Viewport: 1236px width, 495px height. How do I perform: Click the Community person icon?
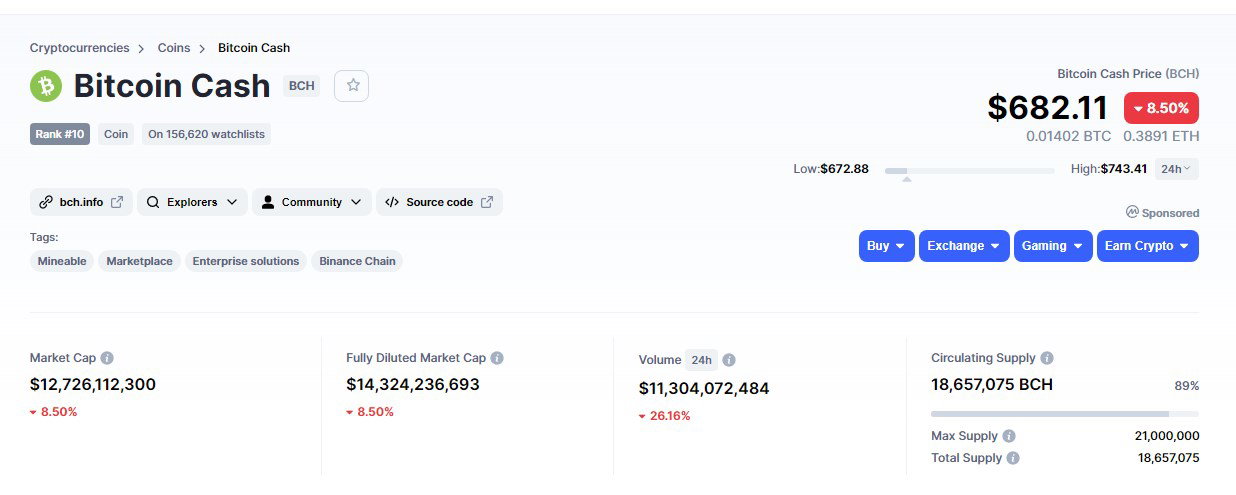[x=268, y=202]
